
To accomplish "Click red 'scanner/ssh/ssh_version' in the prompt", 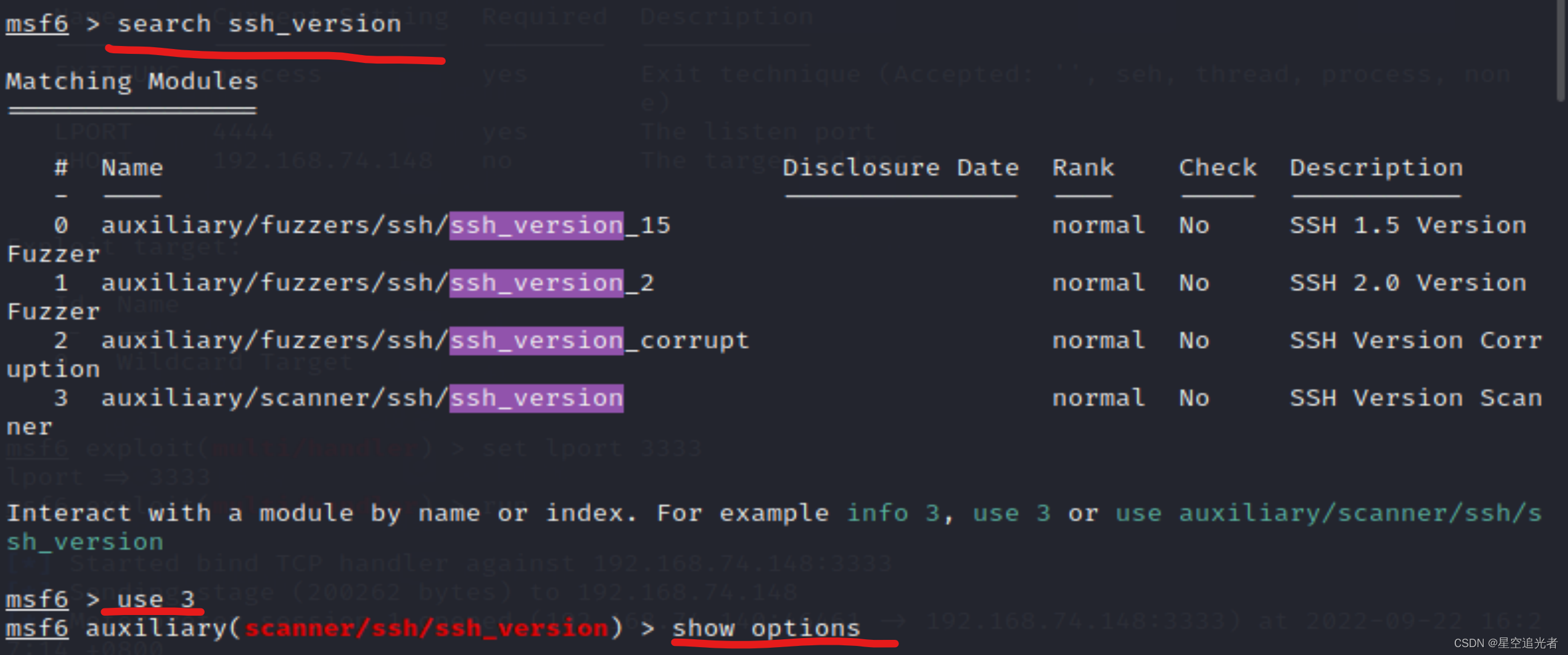I will coord(426,628).
